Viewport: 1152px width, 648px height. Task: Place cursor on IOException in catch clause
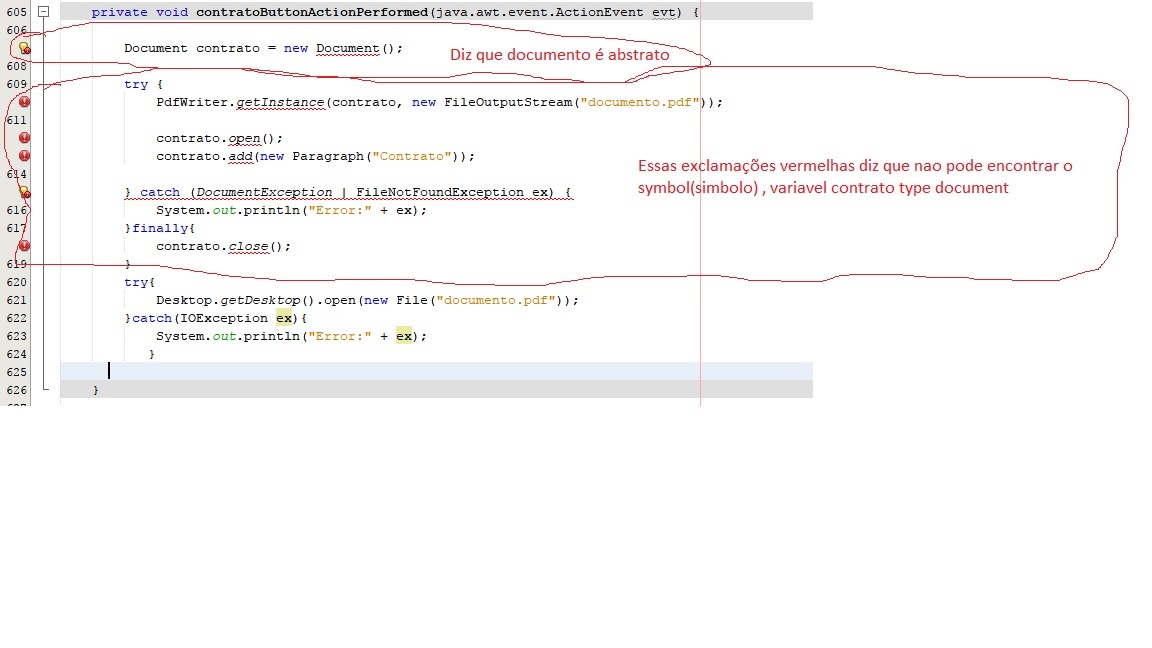224,318
